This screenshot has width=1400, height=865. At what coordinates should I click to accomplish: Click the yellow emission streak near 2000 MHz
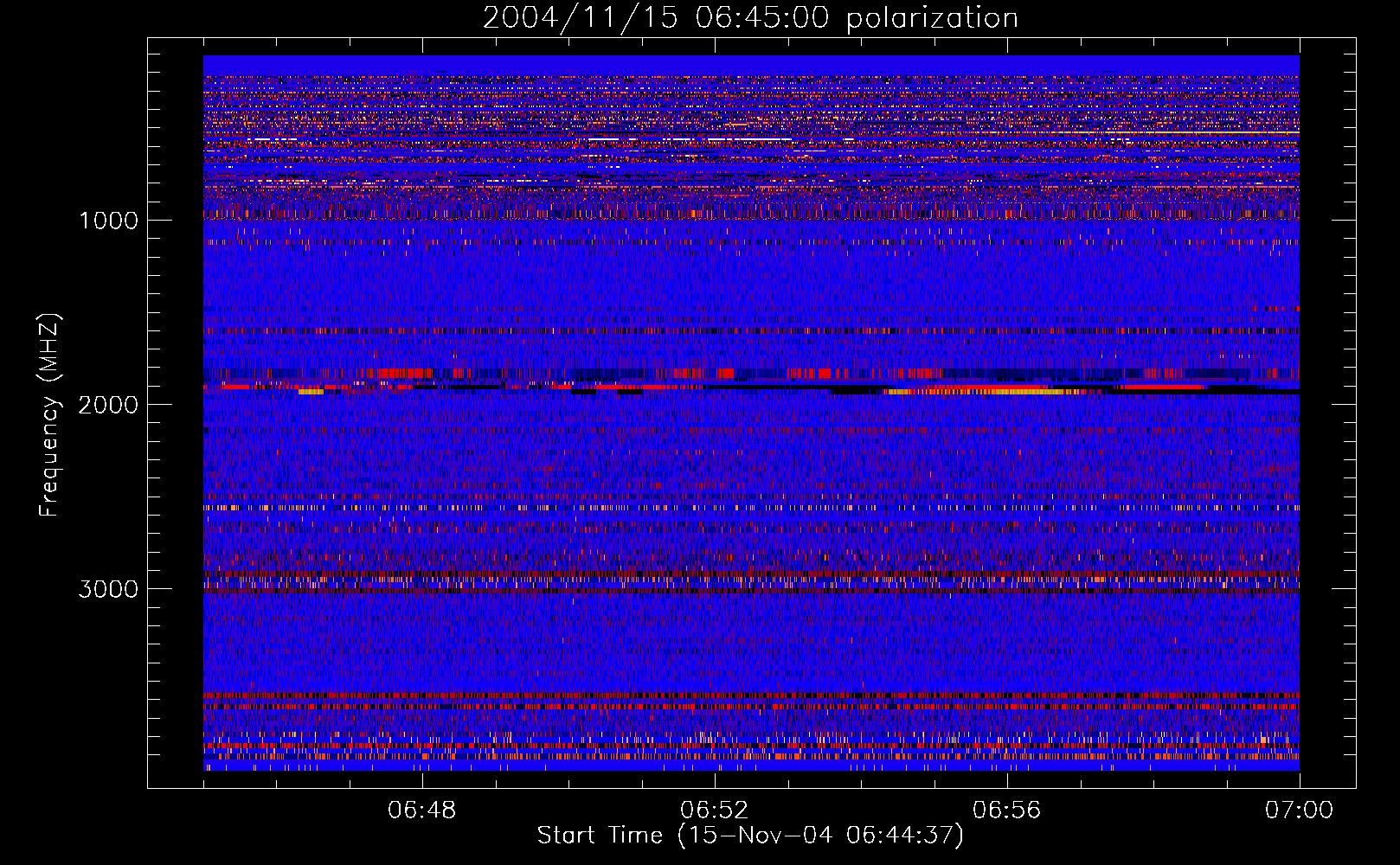(986, 392)
